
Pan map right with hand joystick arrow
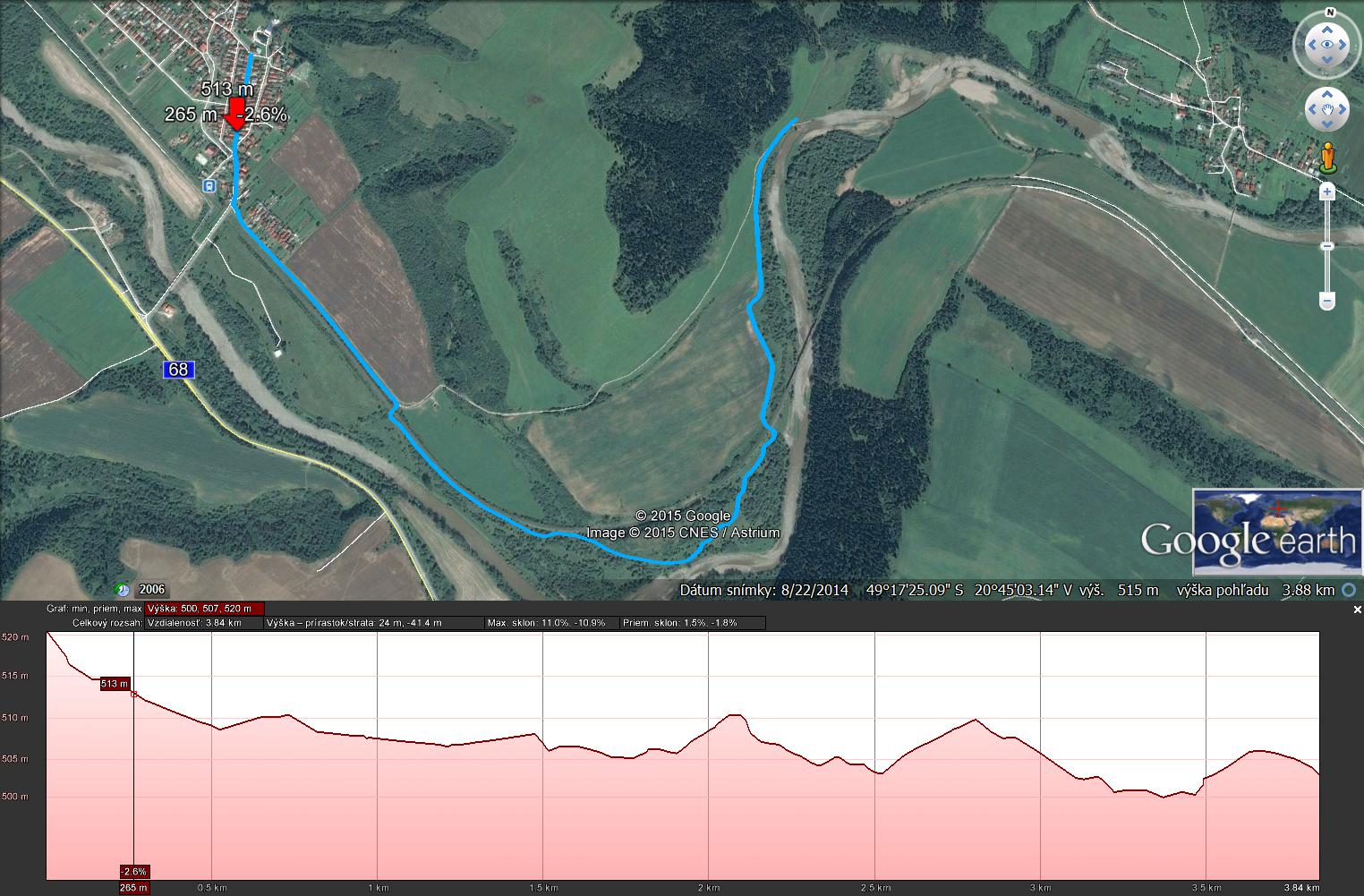1342,109
